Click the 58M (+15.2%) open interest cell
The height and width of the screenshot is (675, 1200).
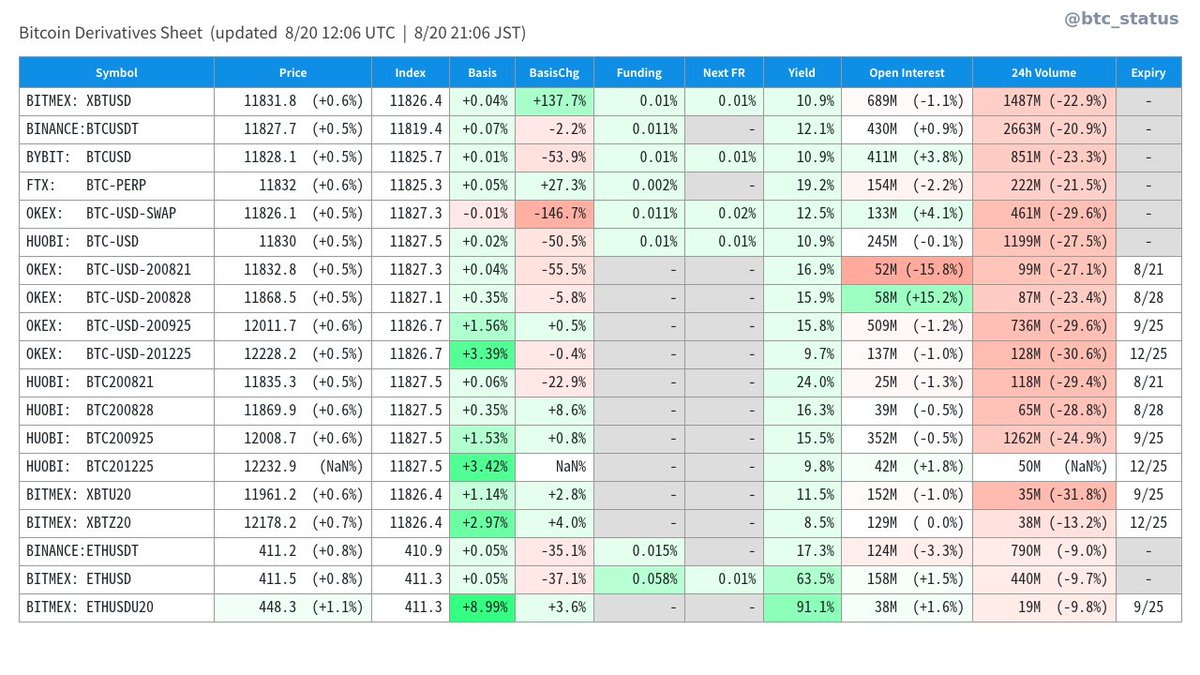pos(907,298)
